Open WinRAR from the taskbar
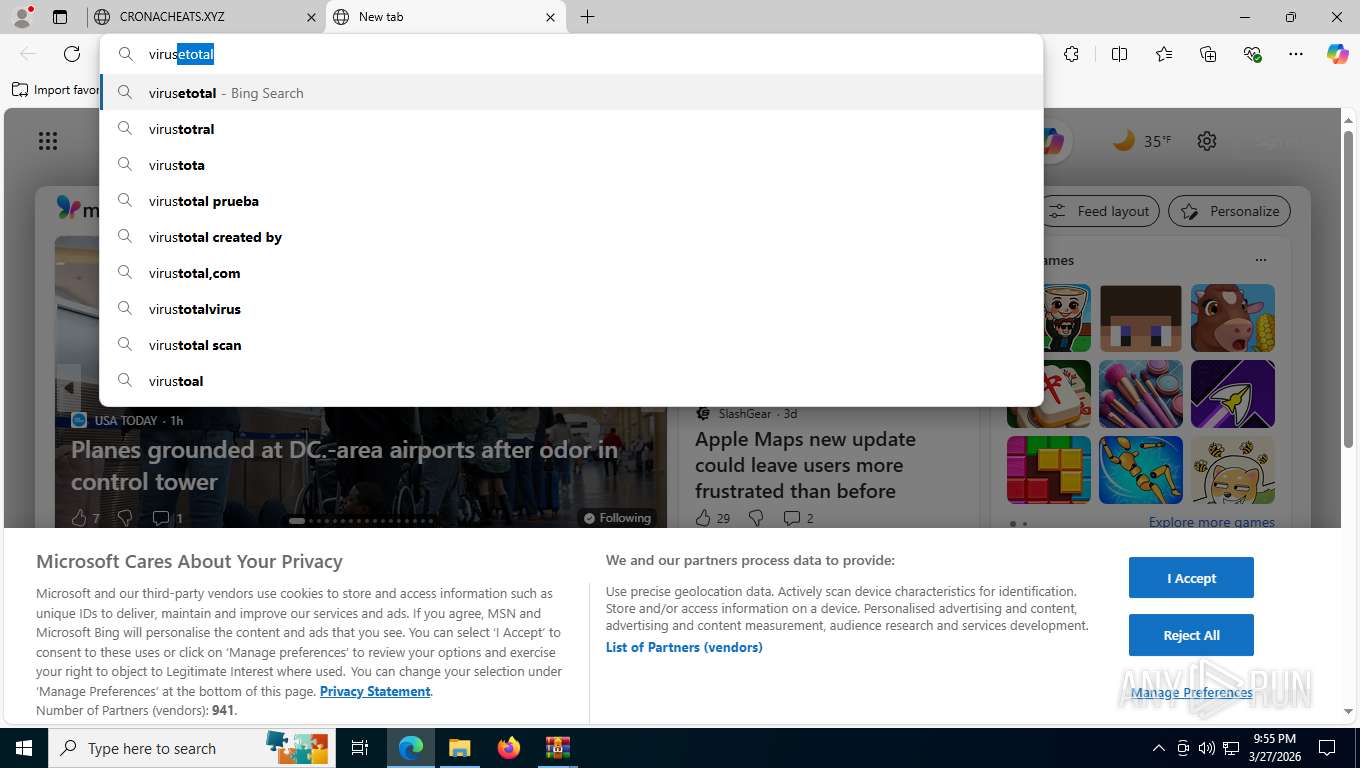The image size is (1360, 768). pyautogui.click(x=557, y=748)
